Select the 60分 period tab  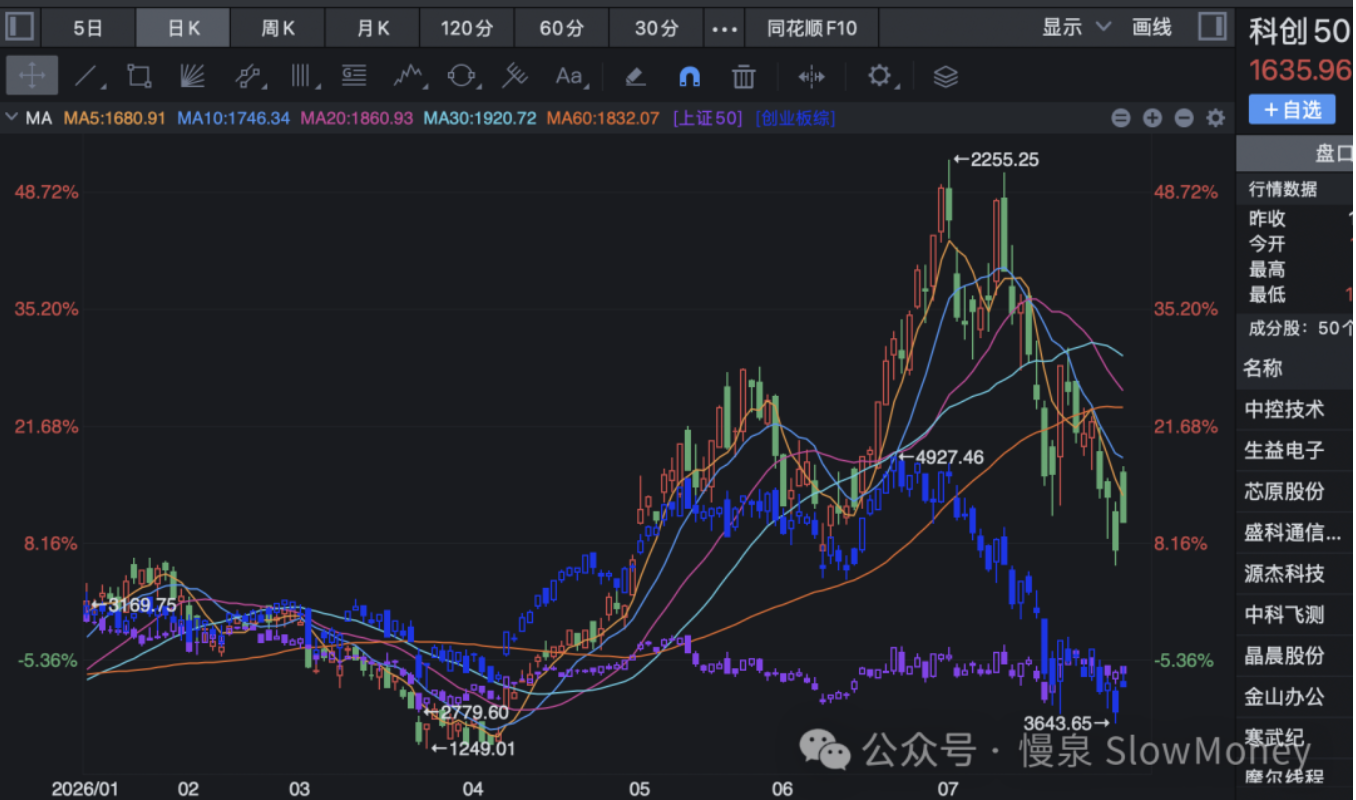562,28
